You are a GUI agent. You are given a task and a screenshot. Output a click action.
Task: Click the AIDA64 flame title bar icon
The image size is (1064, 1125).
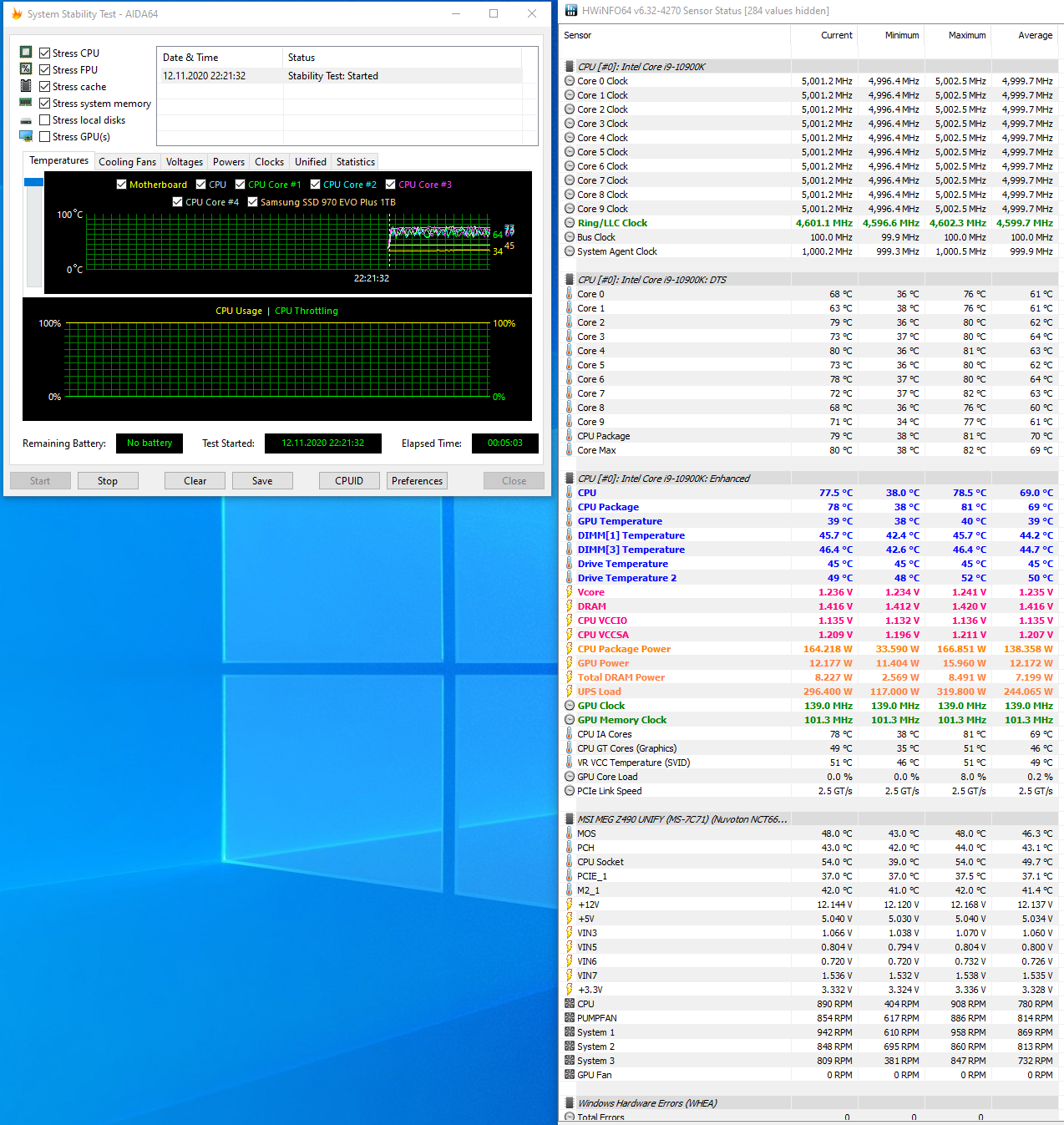[x=17, y=13]
